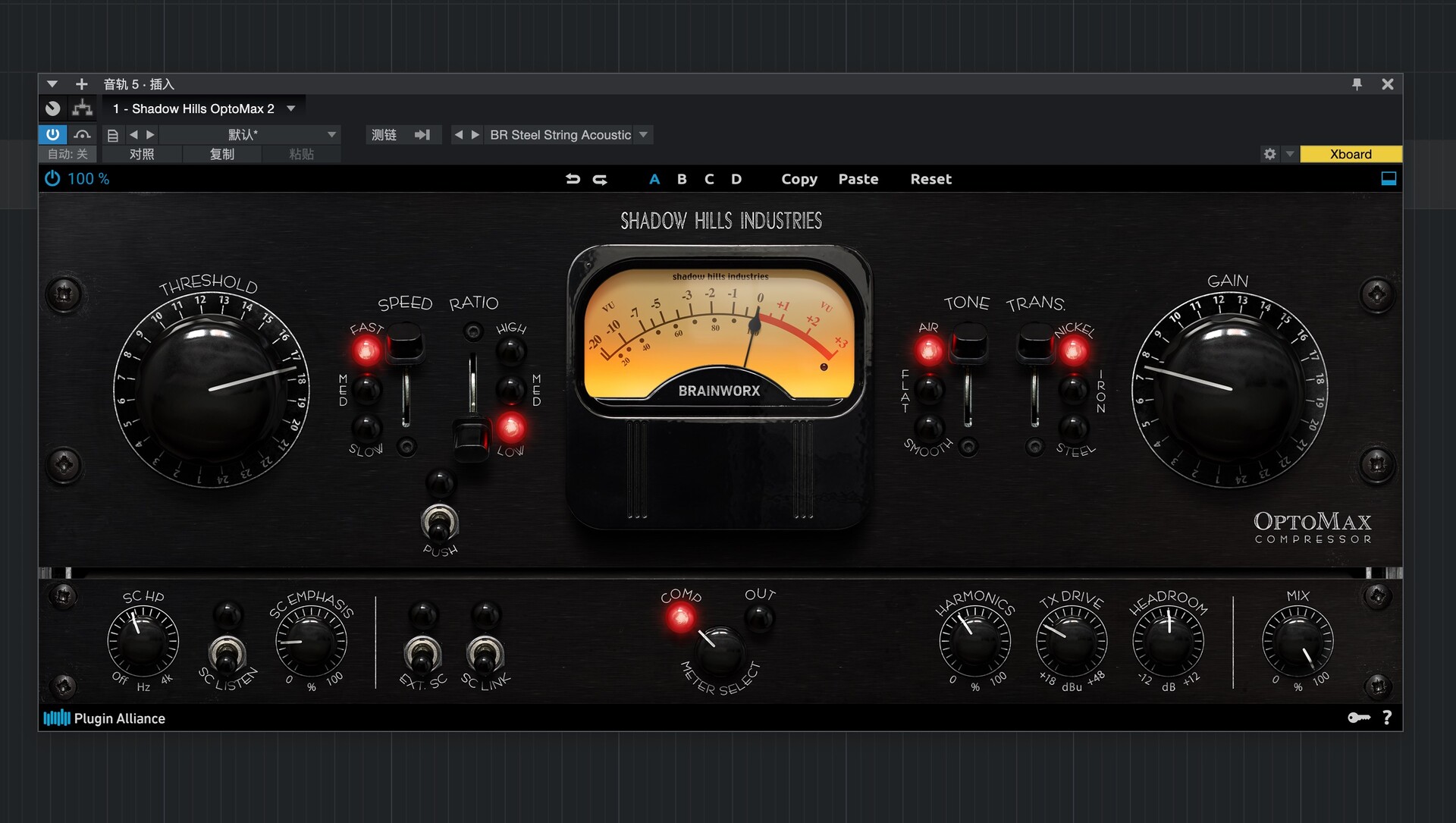Switch to preset bank D
This screenshot has width=1456, height=823.
tap(736, 179)
